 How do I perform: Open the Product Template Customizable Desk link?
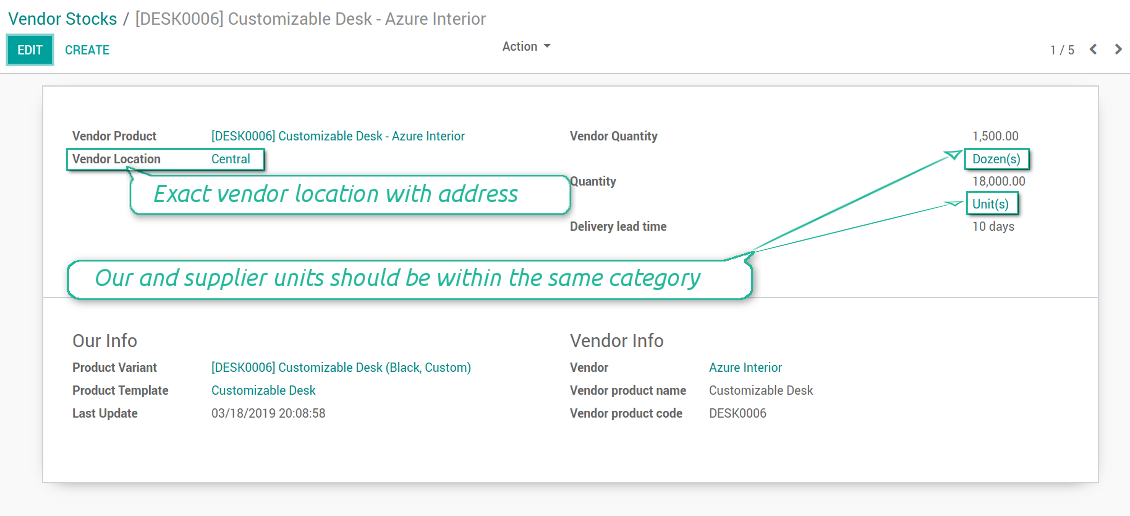263,391
